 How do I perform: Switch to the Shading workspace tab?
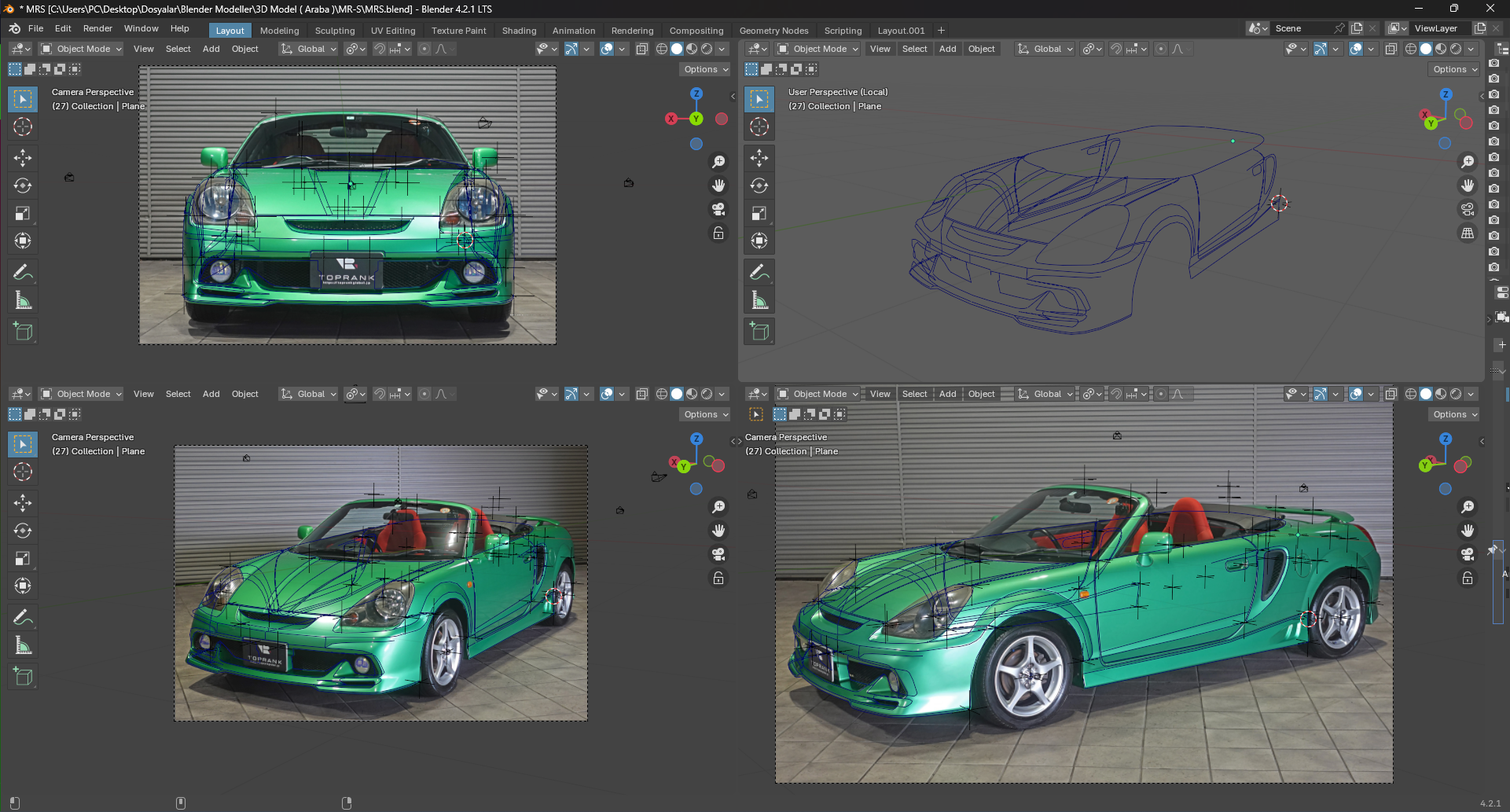pyautogui.click(x=519, y=31)
